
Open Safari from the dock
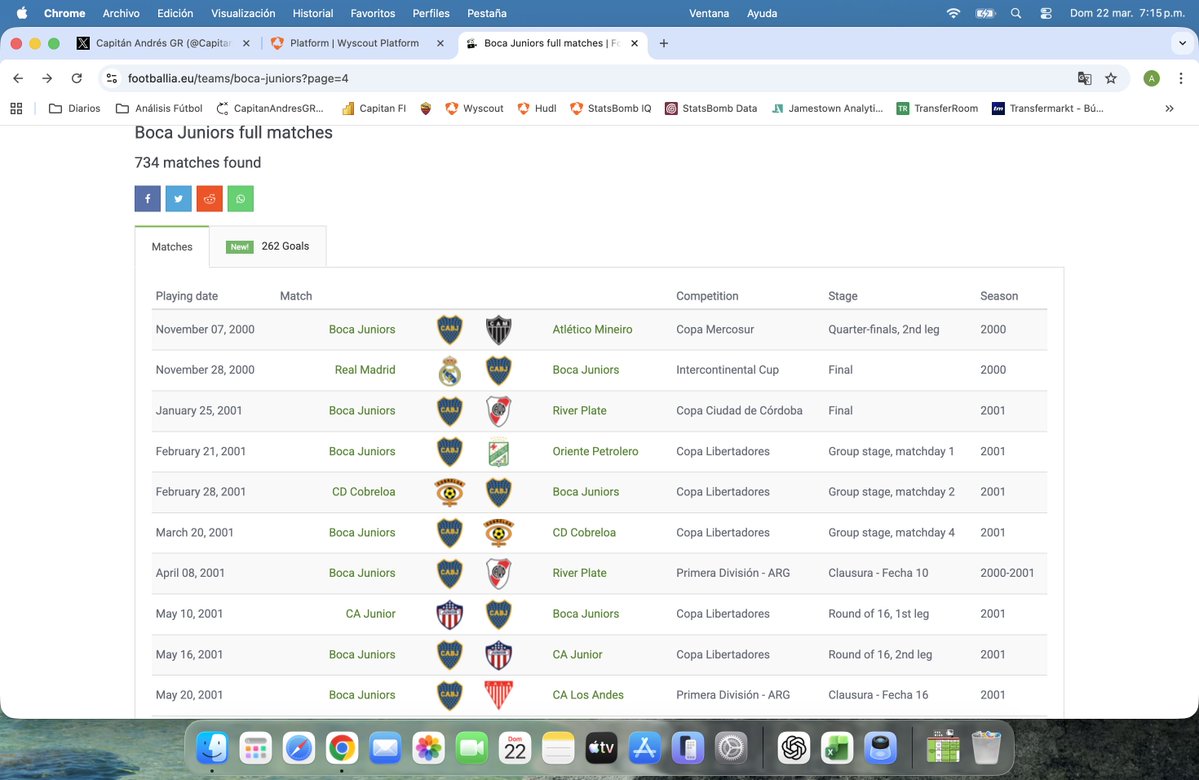pyautogui.click(x=299, y=747)
